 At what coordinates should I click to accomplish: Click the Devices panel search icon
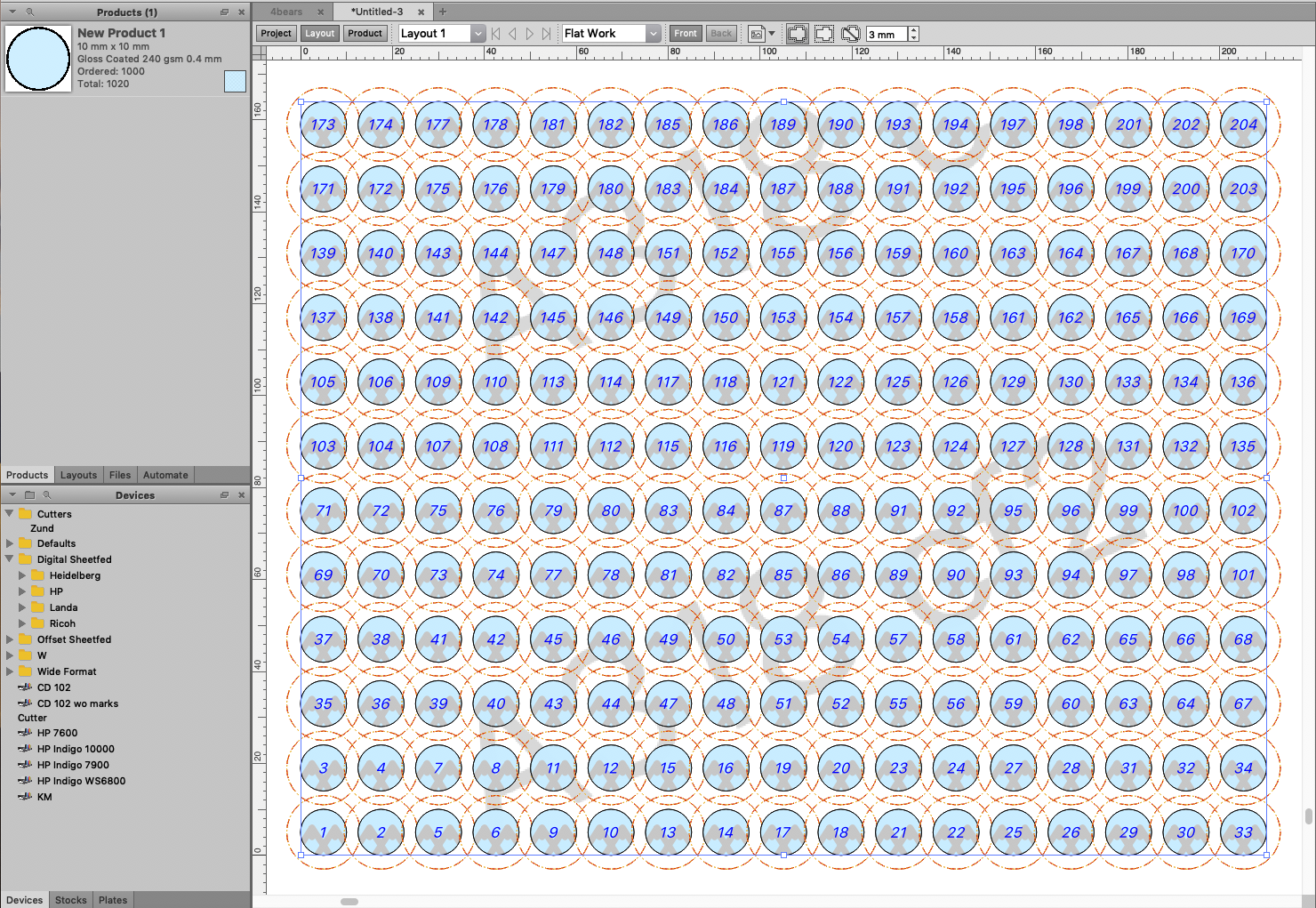pyautogui.click(x=47, y=494)
